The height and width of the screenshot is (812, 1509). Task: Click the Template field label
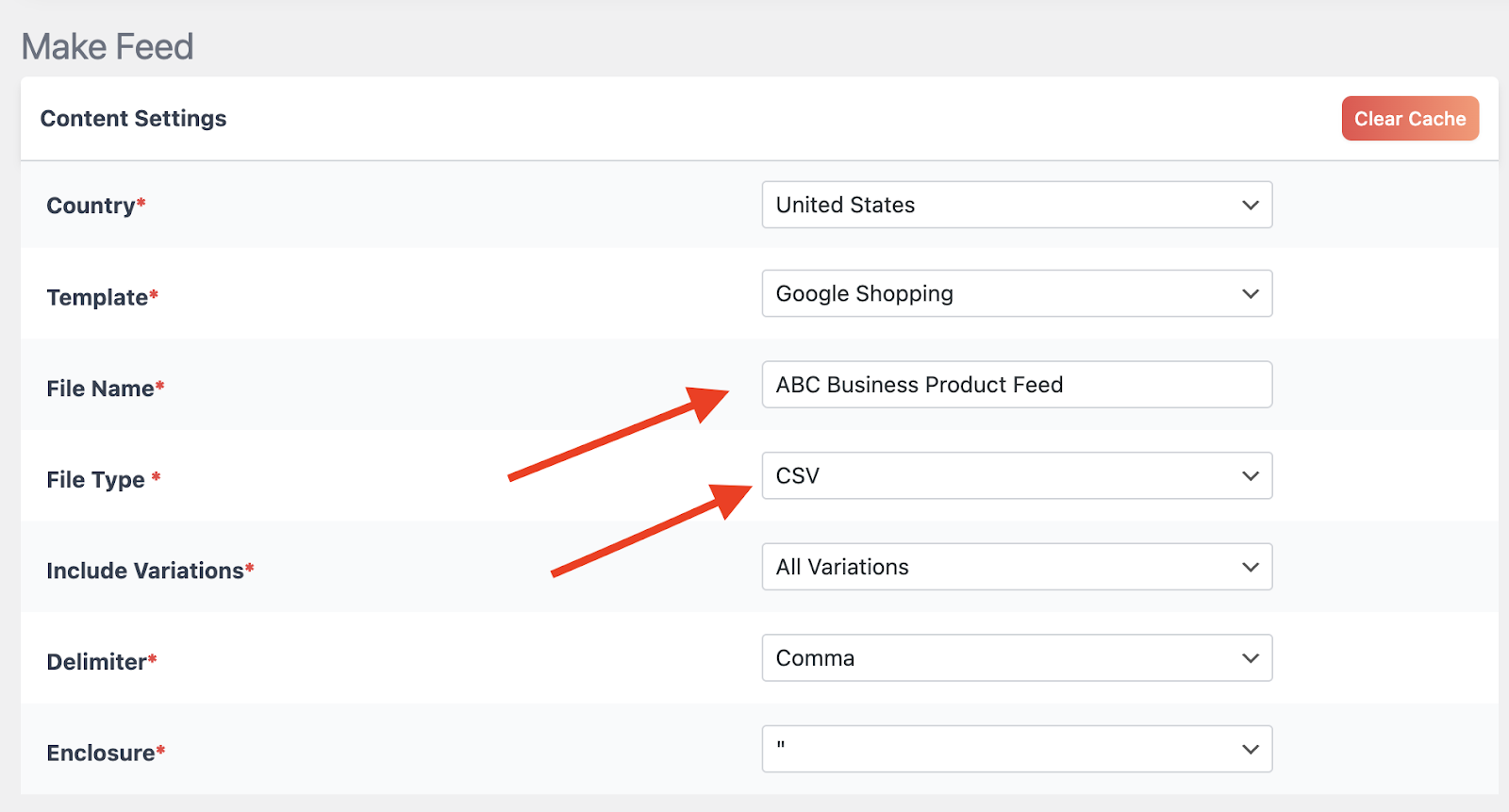tap(102, 297)
